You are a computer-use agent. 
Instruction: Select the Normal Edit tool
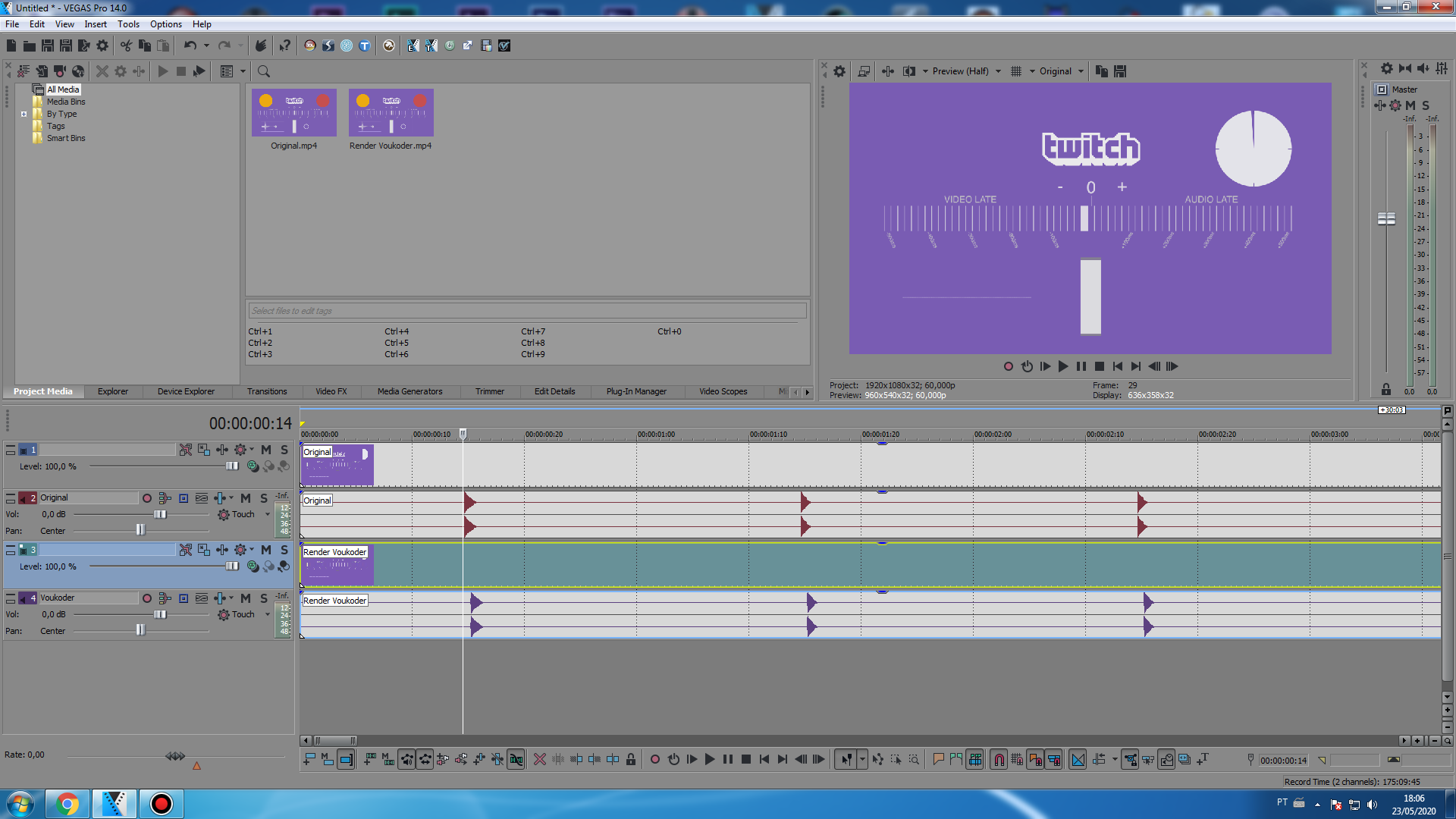coord(846,759)
